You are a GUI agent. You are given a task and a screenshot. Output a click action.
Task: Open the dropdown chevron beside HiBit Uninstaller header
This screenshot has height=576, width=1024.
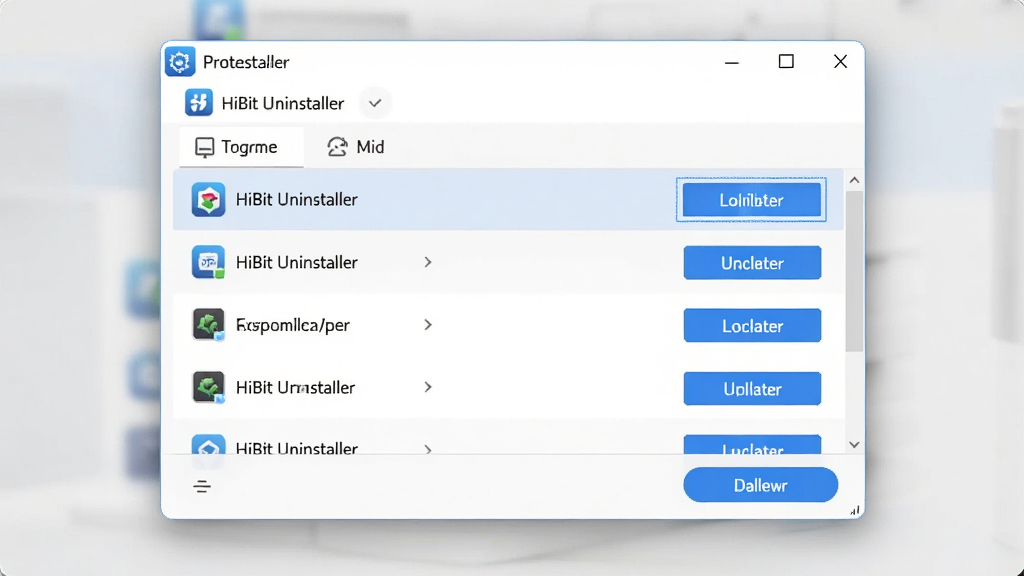pos(375,103)
